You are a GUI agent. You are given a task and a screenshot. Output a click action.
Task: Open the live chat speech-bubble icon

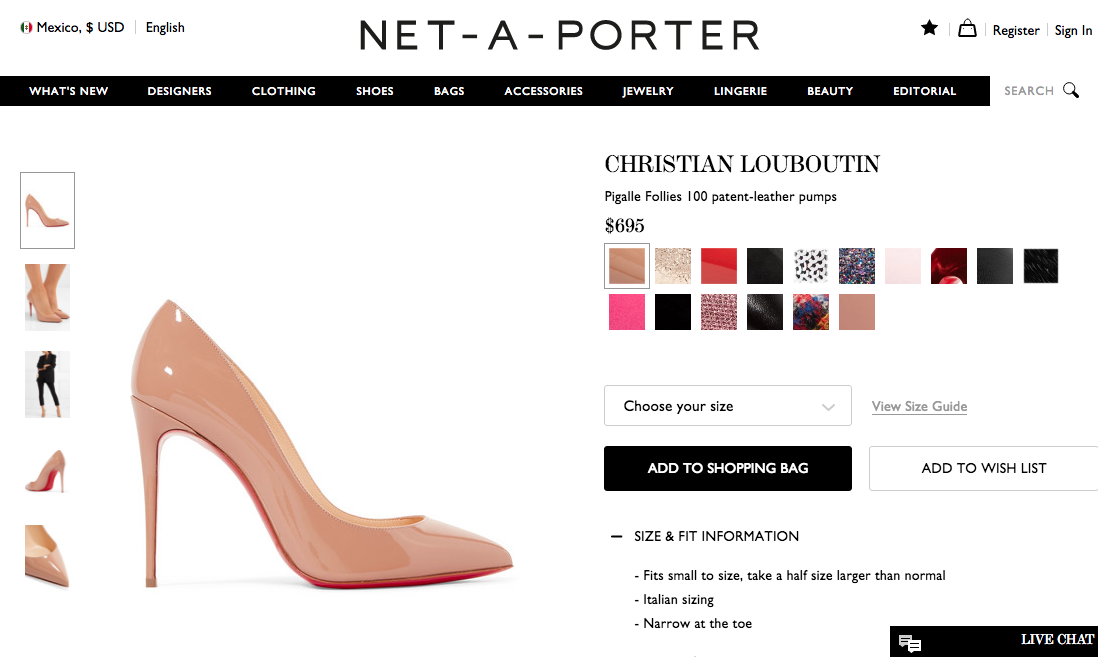click(909, 643)
